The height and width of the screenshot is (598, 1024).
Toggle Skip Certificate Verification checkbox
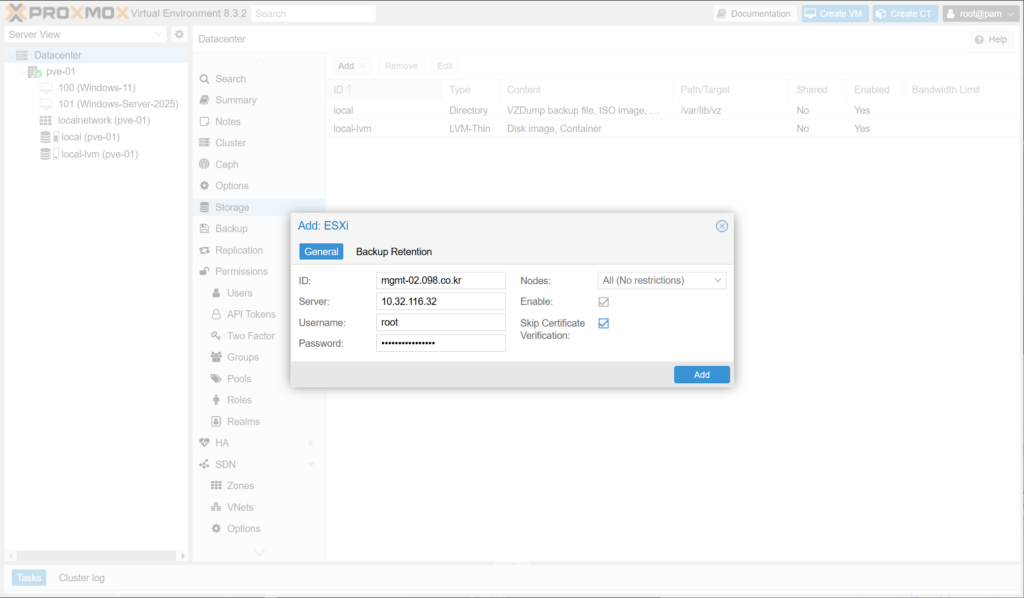pos(603,323)
